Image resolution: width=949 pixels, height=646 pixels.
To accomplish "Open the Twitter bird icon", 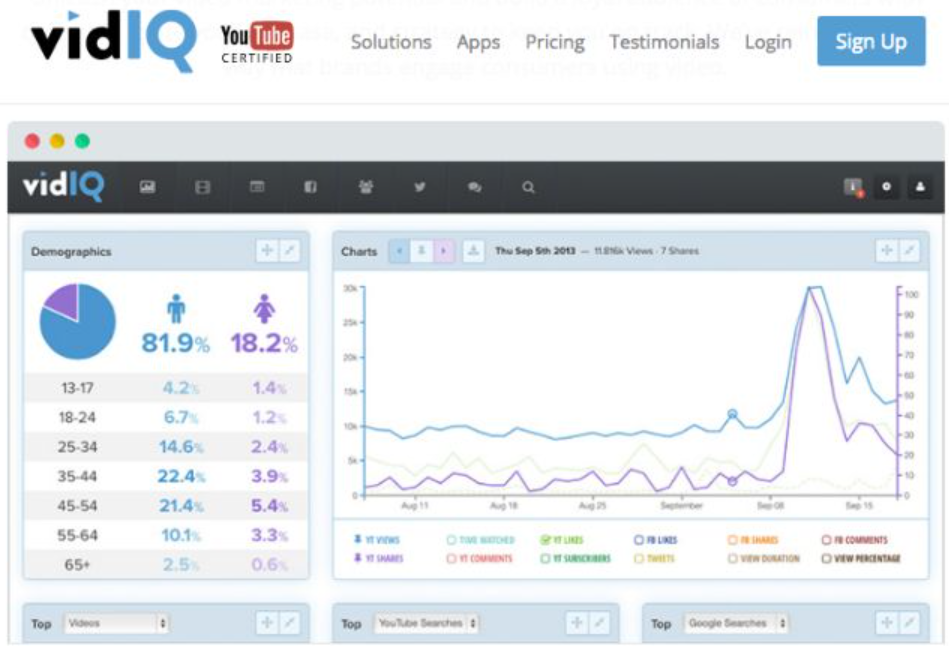I will (419, 187).
